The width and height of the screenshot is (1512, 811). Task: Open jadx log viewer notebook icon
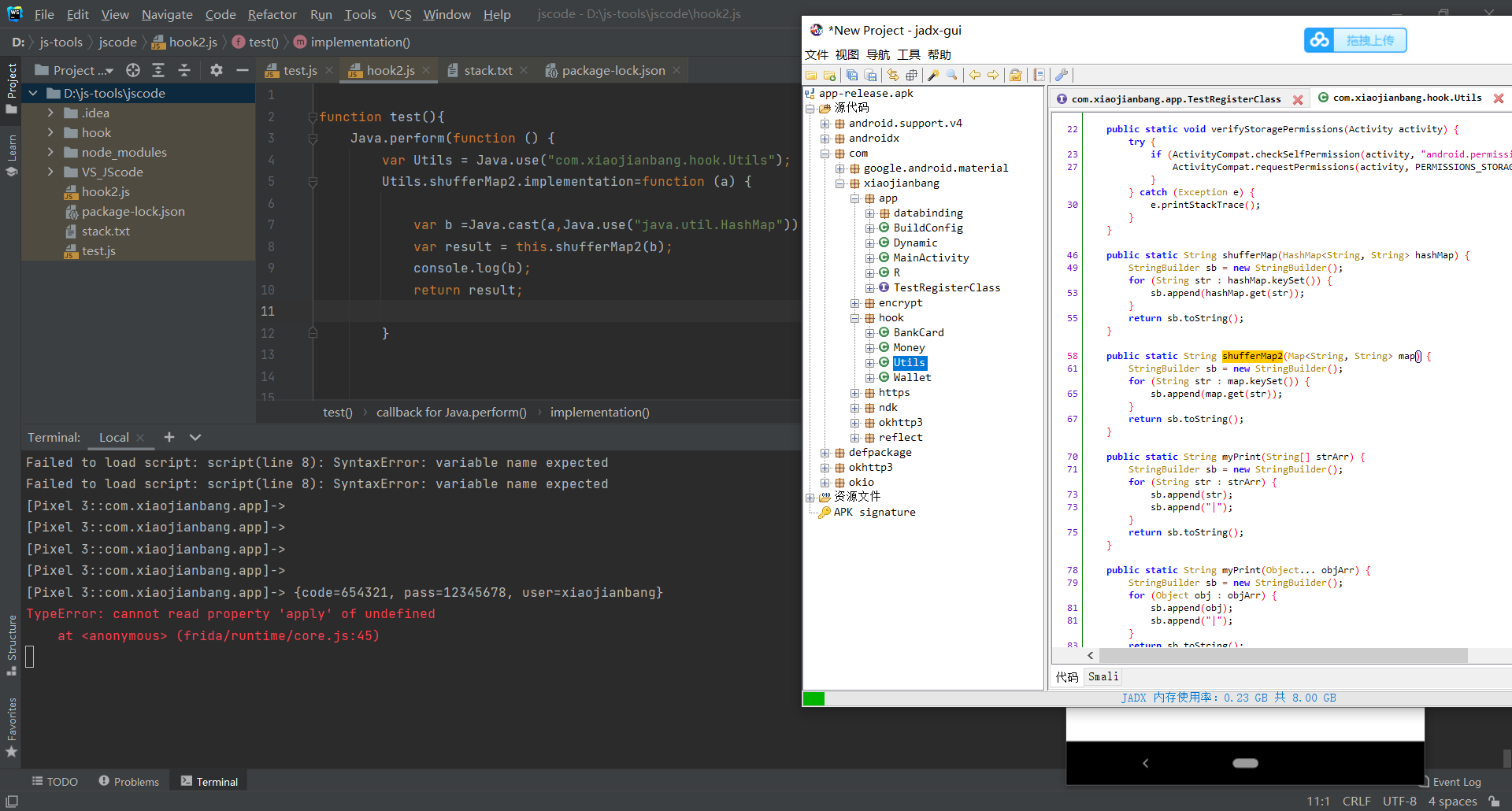(1039, 75)
